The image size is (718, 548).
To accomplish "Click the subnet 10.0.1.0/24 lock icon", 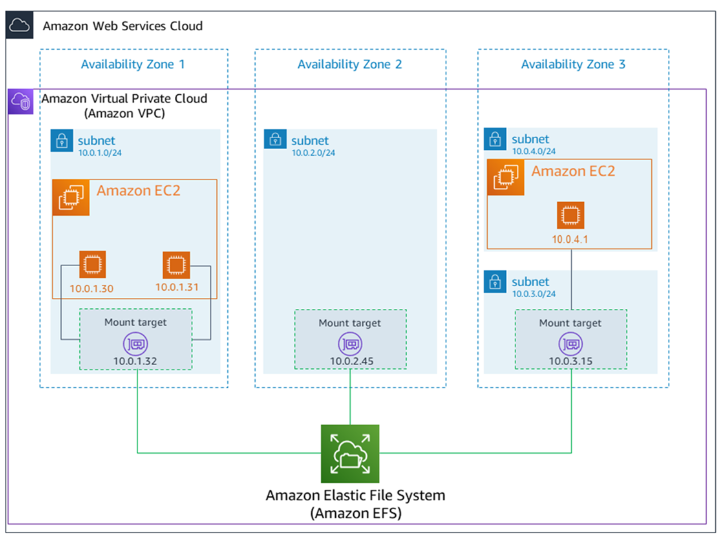I will pyautogui.click(x=62, y=140).
